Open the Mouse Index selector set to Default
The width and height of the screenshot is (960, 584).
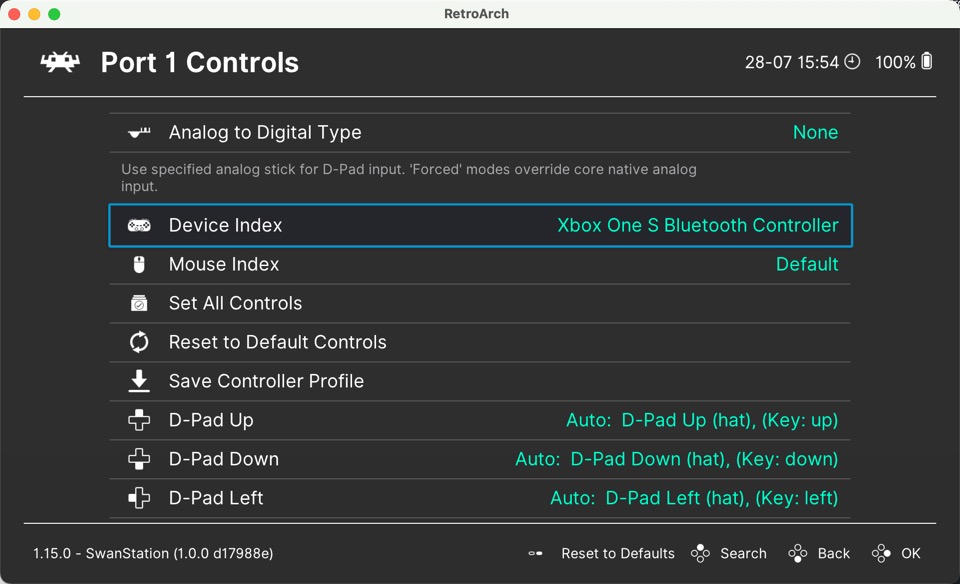click(480, 264)
